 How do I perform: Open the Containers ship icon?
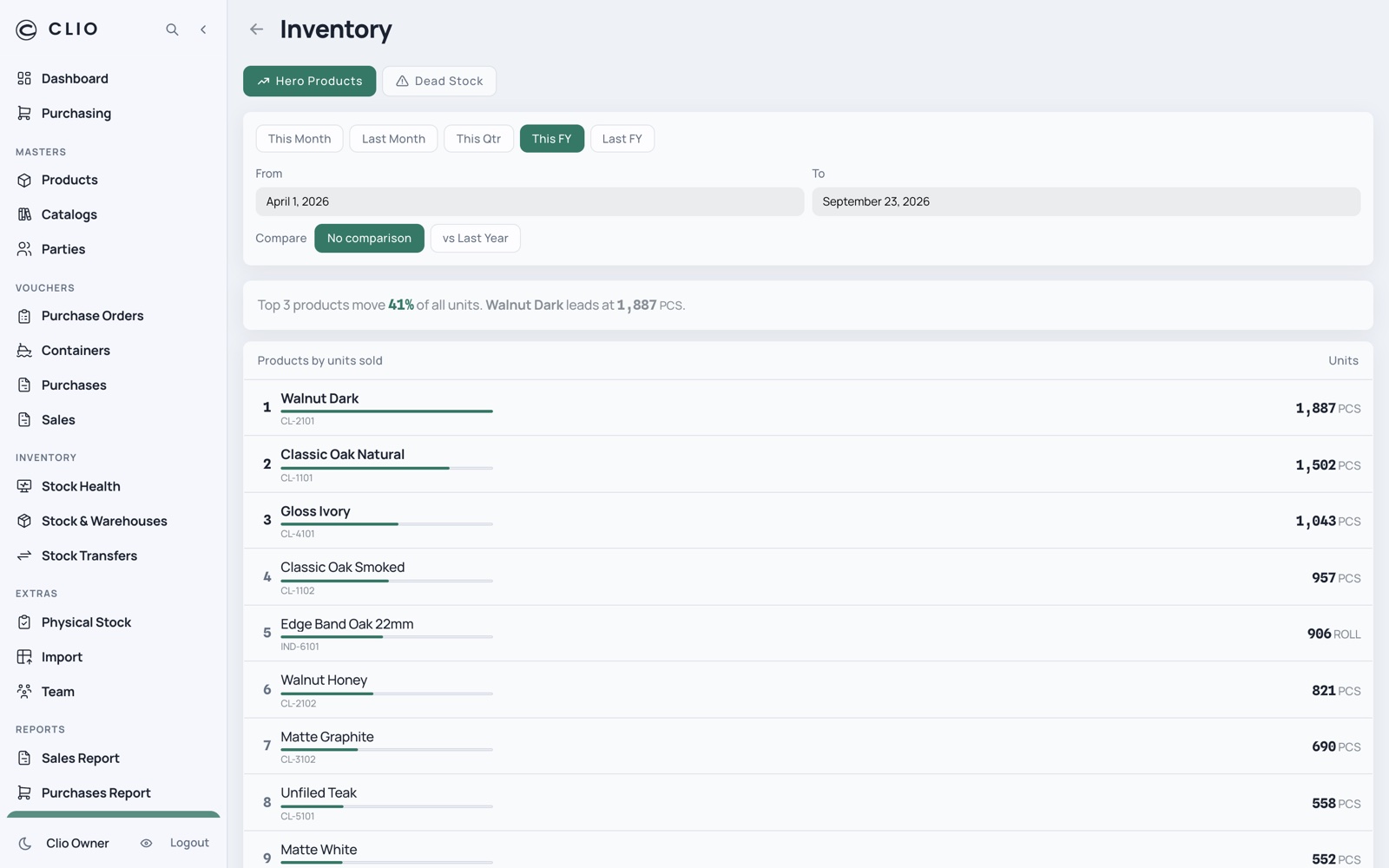coord(24,351)
